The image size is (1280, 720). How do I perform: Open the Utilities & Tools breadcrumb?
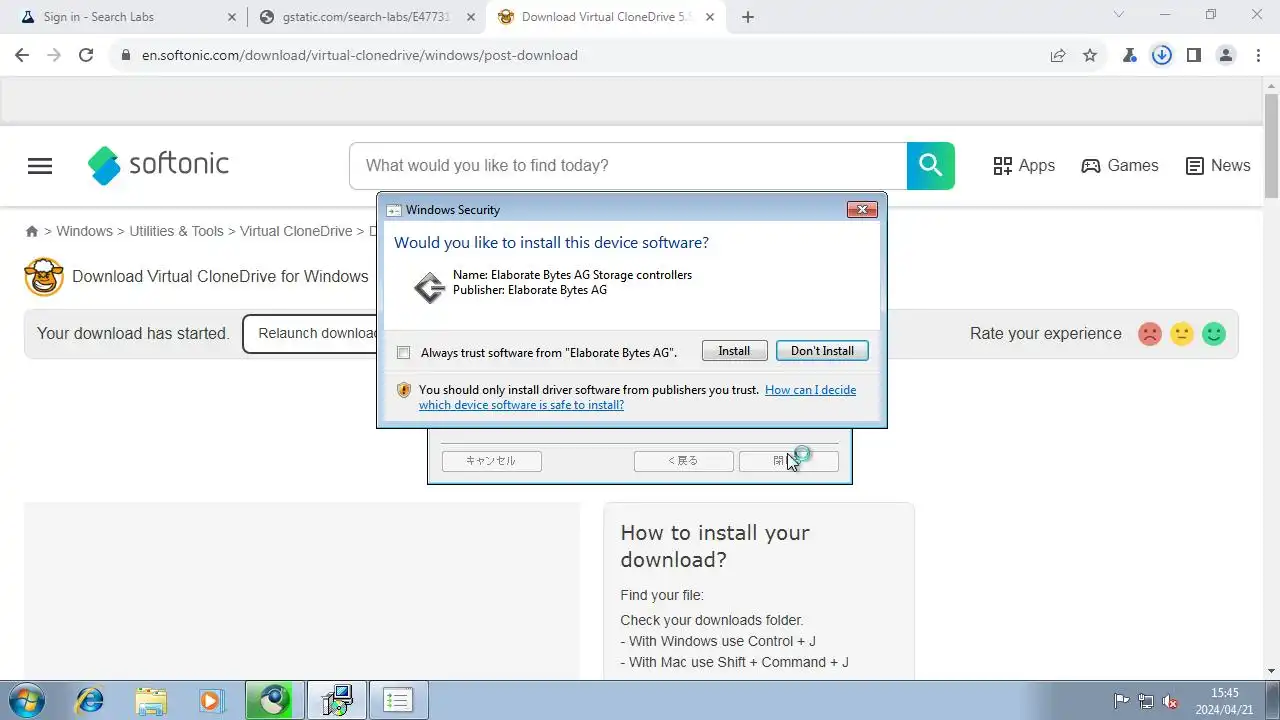[x=177, y=231]
